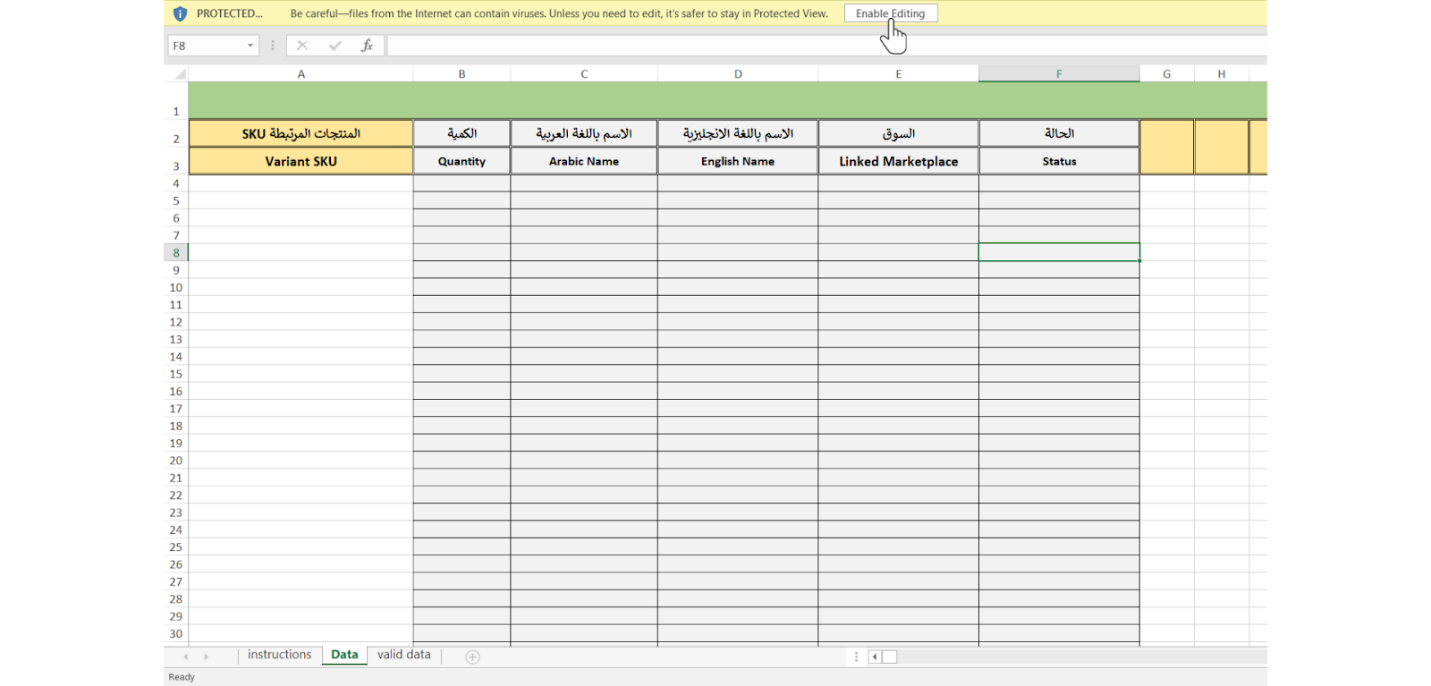Select row 30 header

(176, 633)
